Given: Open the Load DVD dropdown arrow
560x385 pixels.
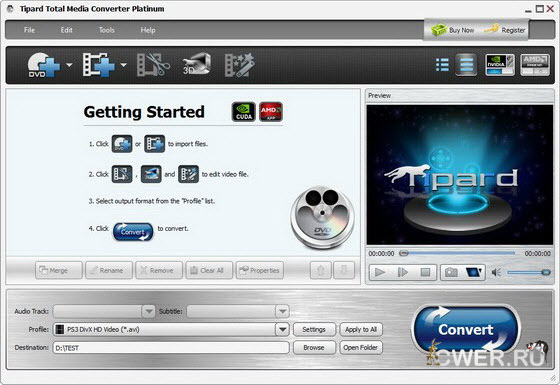Looking at the screenshot, I should pos(69,65).
